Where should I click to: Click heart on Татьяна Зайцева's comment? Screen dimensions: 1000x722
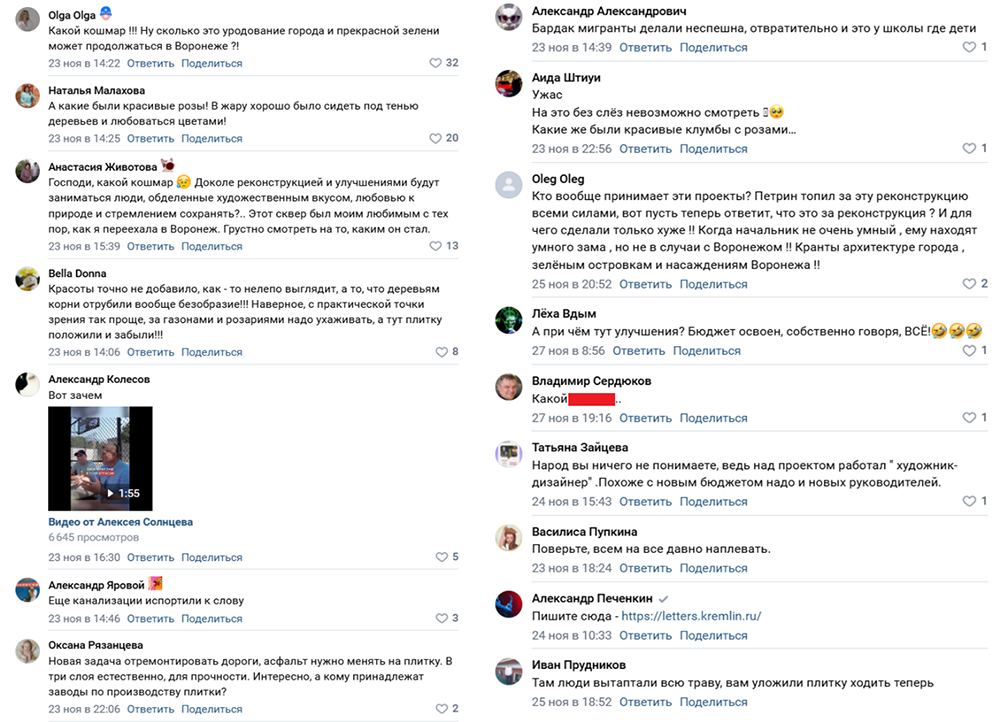pyautogui.click(x=968, y=501)
